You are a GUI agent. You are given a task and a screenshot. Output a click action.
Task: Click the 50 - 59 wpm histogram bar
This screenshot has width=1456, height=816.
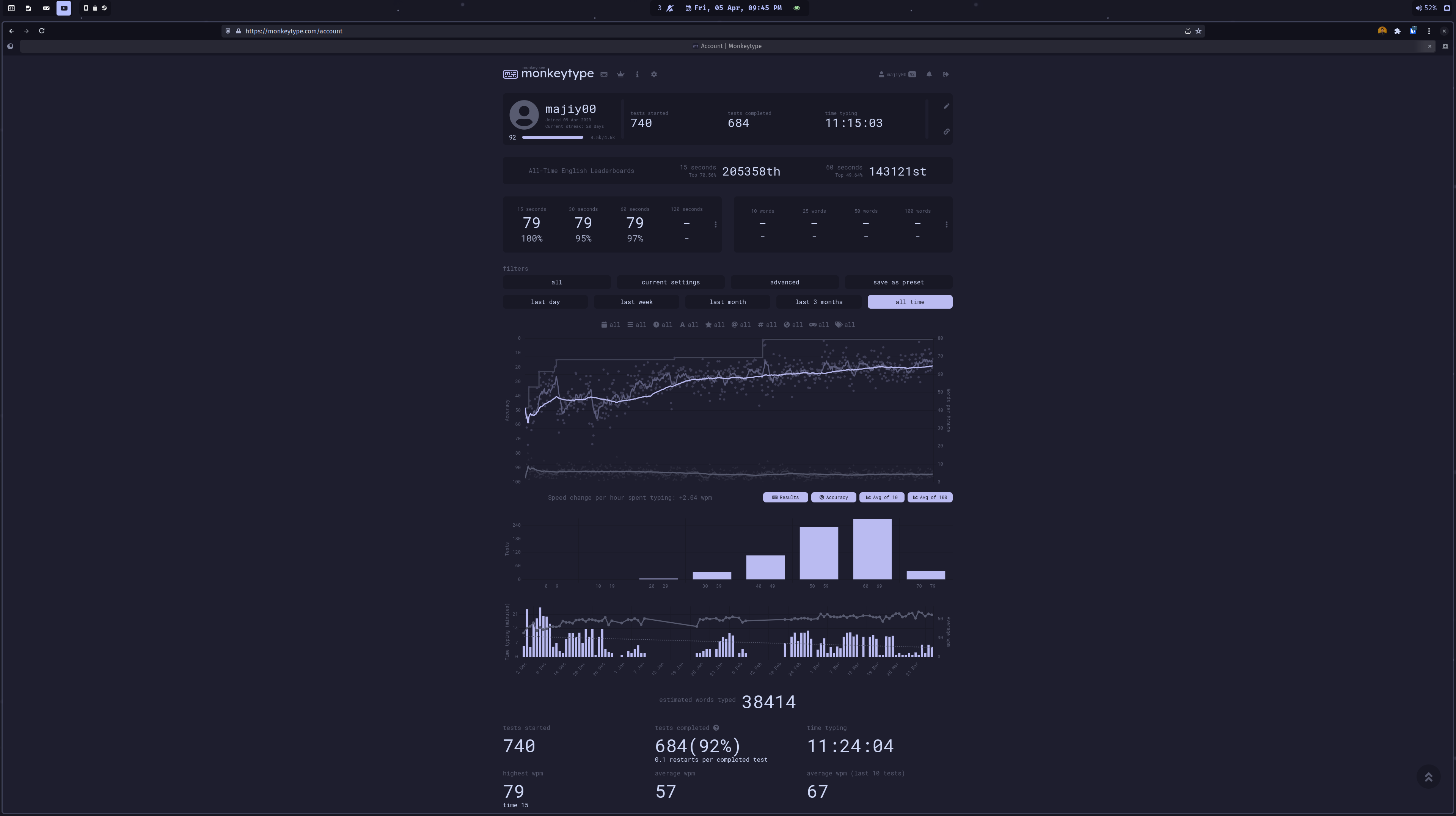[x=818, y=553]
